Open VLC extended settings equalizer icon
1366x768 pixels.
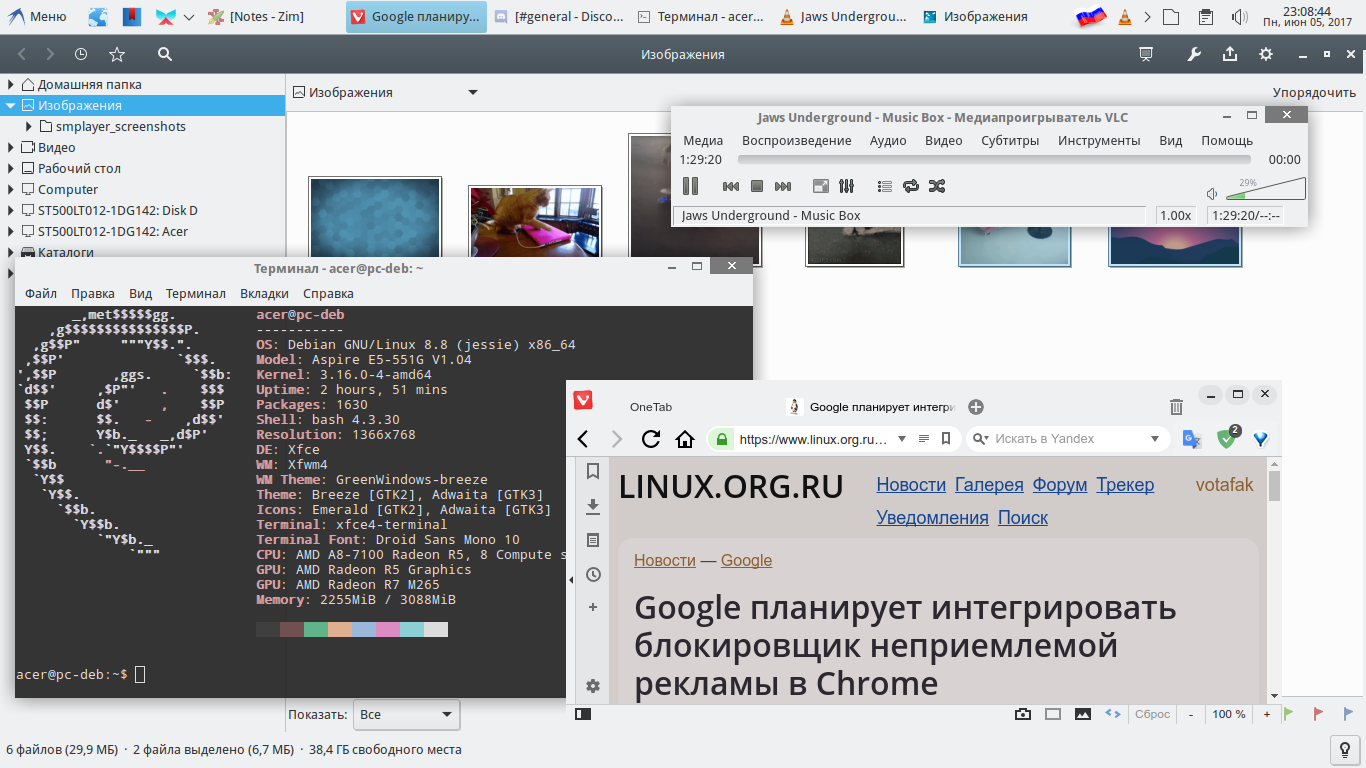point(846,186)
